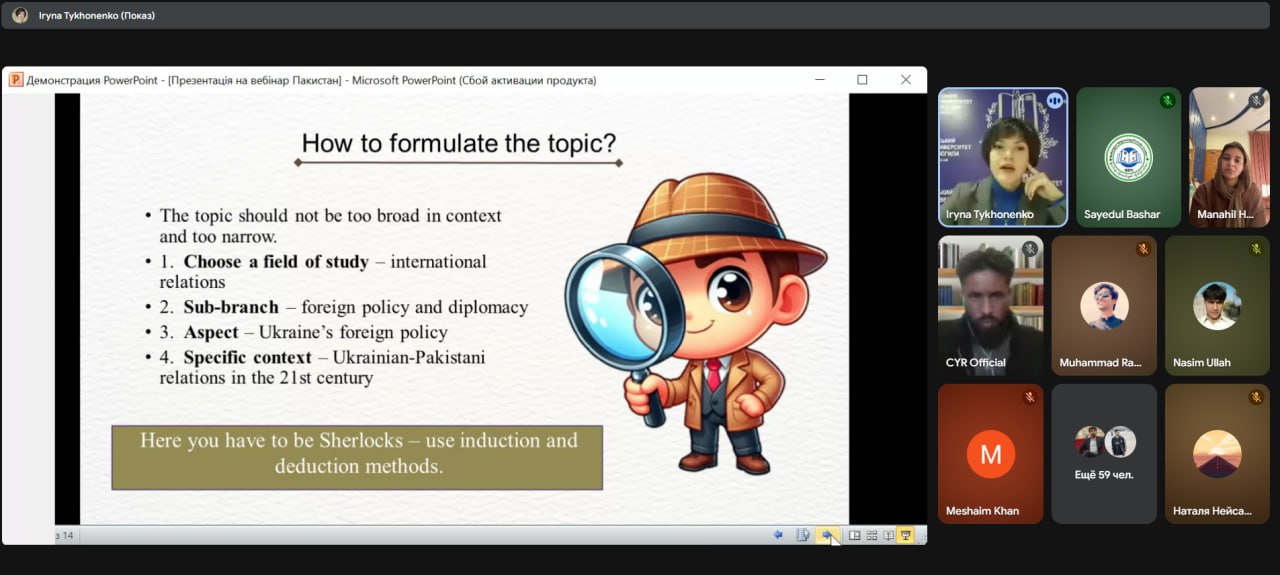Go to the previous slide using blue left arrow
The height and width of the screenshot is (575, 1280).
click(778, 535)
